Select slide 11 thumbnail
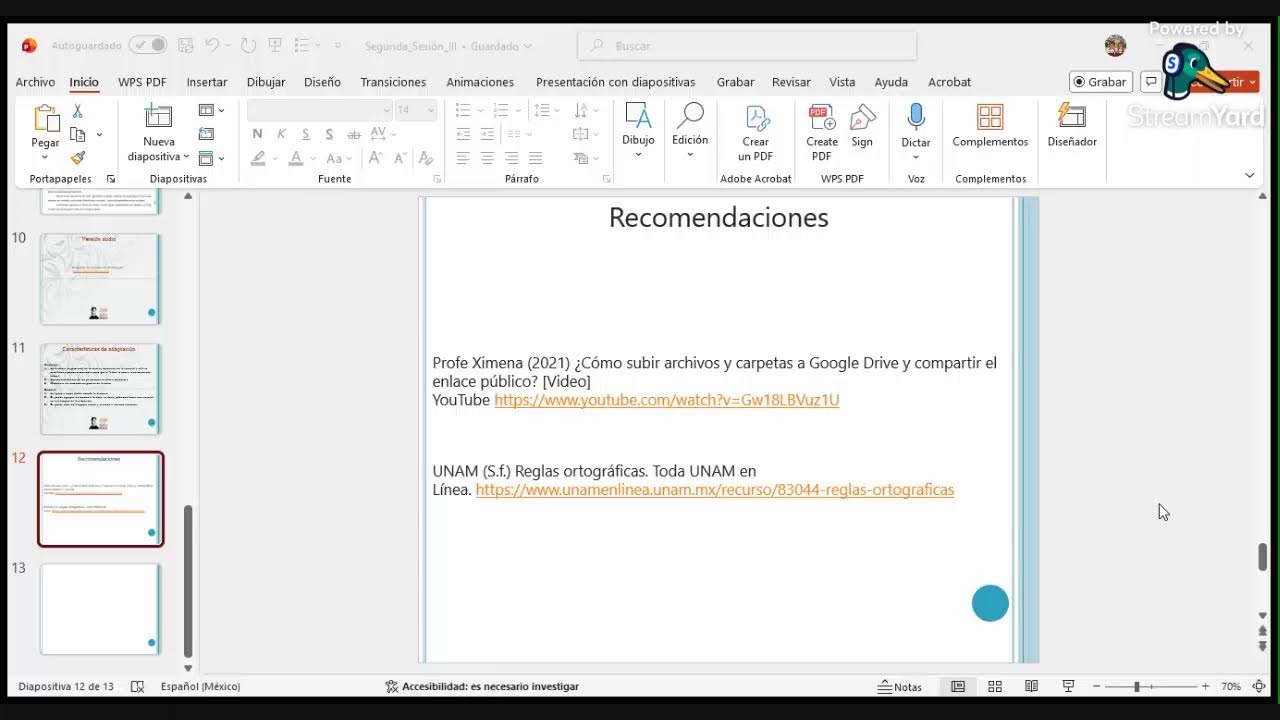The height and width of the screenshot is (720, 1280). tap(100, 388)
